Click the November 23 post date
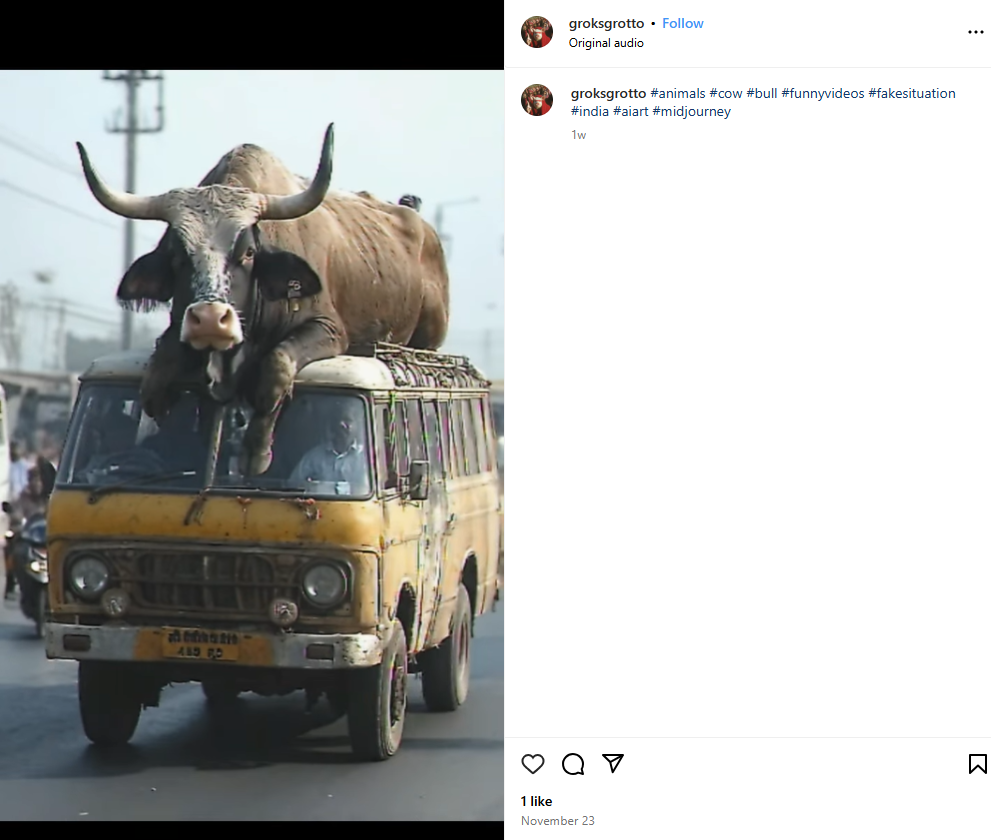This screenshot has height=840, width=991. 557,821
